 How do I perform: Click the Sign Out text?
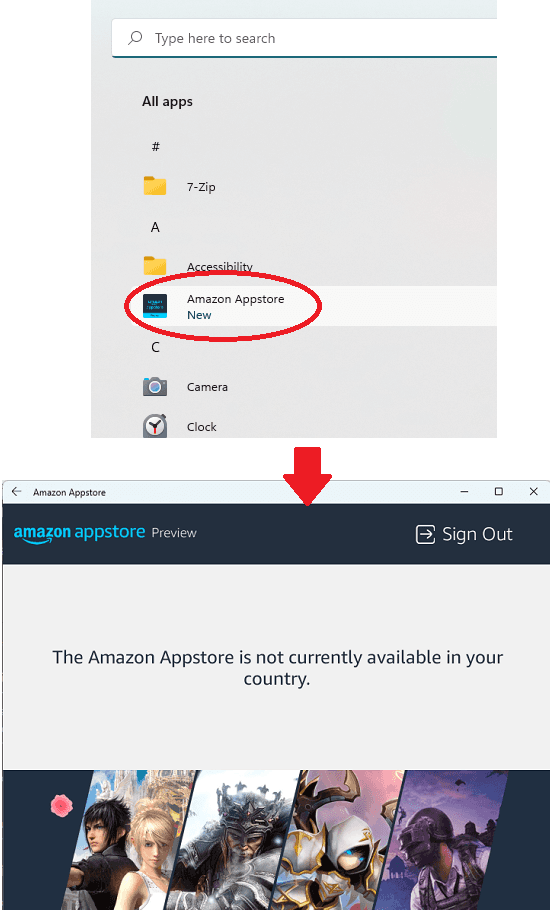pyautogui.click(x=477, y=535)
